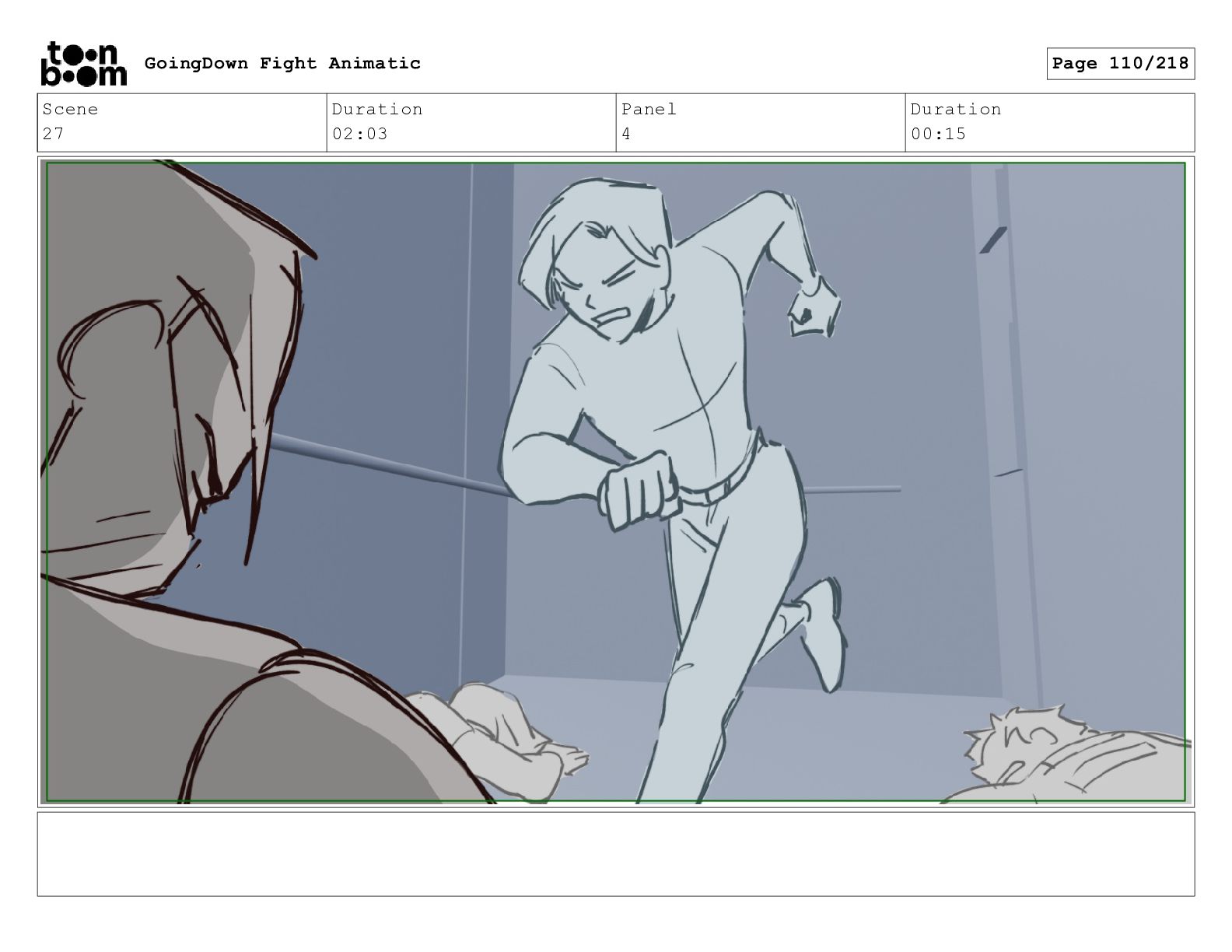Click the Page 110/218 box
The image size is (1232, 952).
coord(1120,64)
